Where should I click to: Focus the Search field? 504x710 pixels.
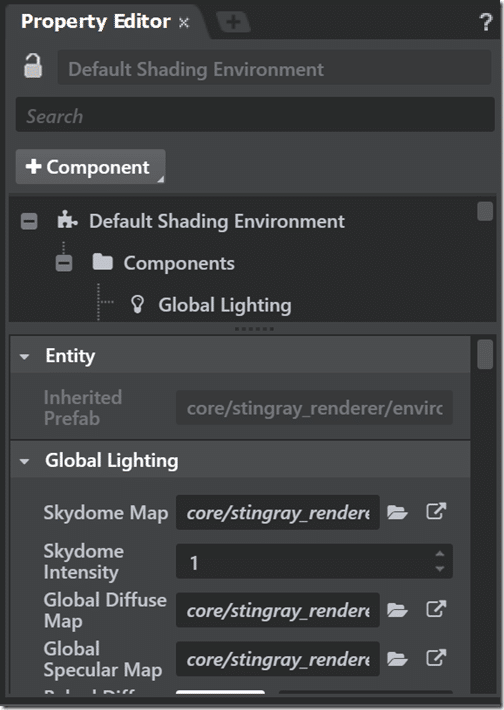coord(255,115)
